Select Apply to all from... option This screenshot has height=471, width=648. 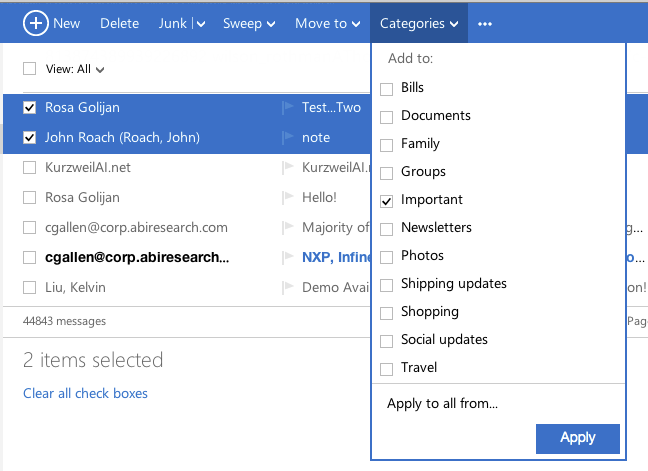[442, 403]
